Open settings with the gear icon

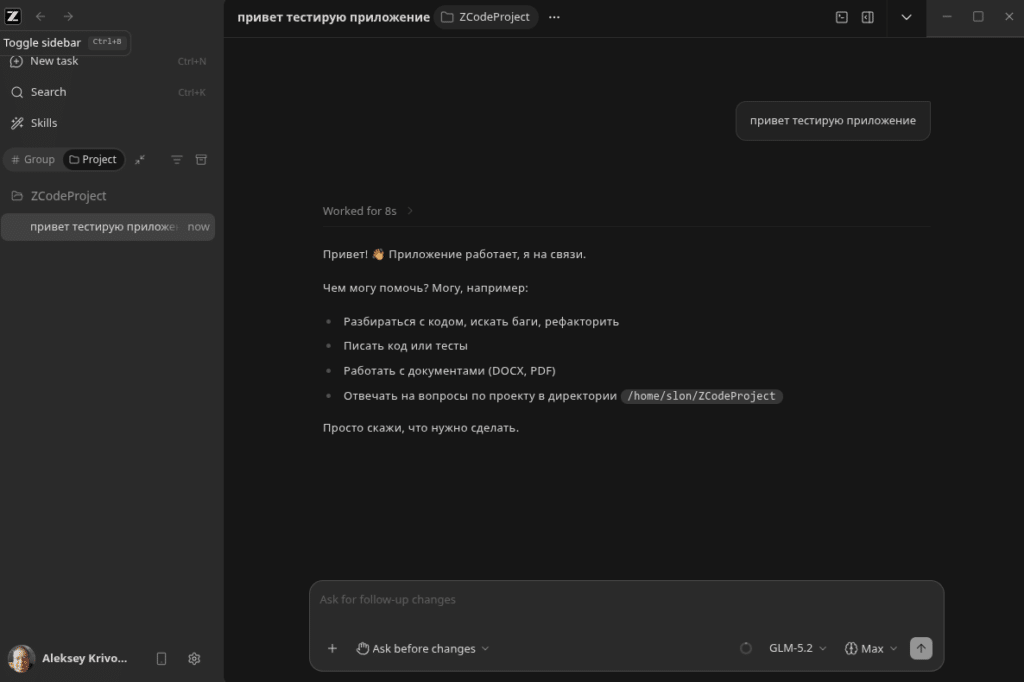[194, 658]
